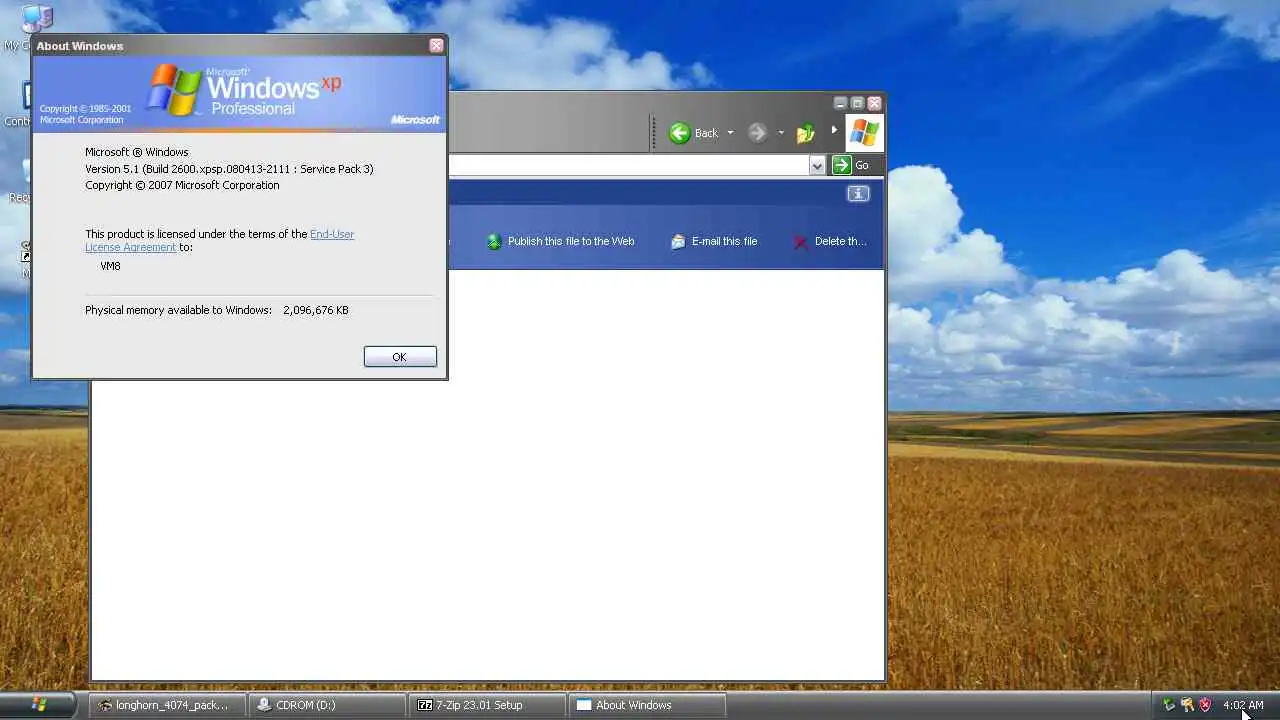Viewport: 1280px width, 720px height.
Task: Maximize the Explorer window behind dialog
Action: 857,103
